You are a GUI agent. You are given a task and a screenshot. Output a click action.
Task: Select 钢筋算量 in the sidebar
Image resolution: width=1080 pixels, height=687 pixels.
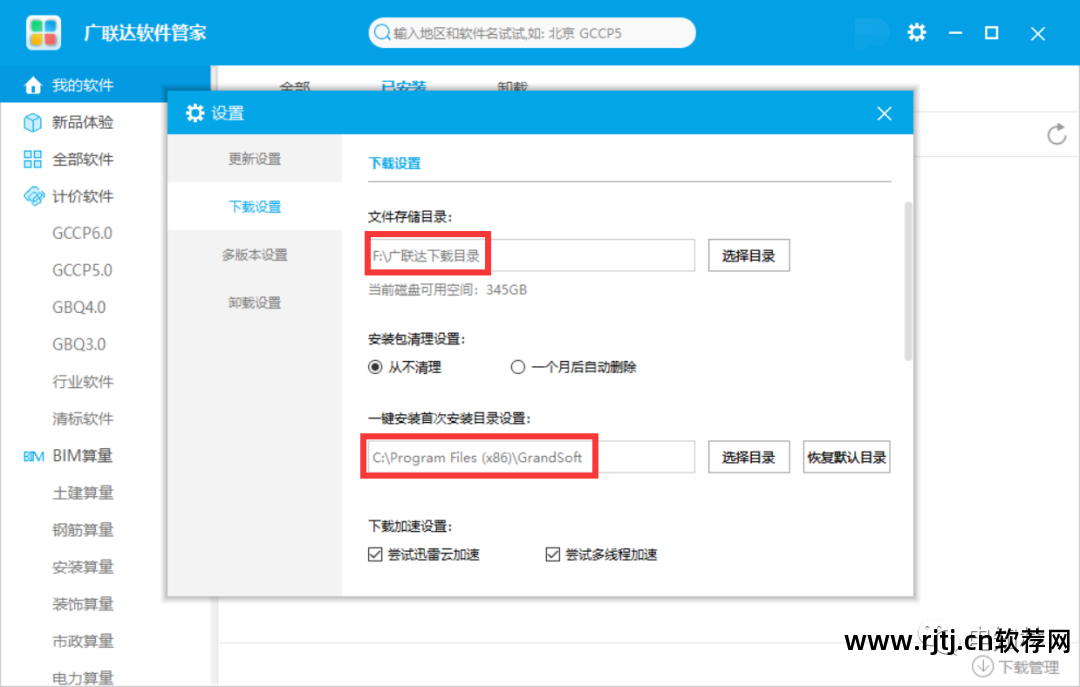coord(83,530)
